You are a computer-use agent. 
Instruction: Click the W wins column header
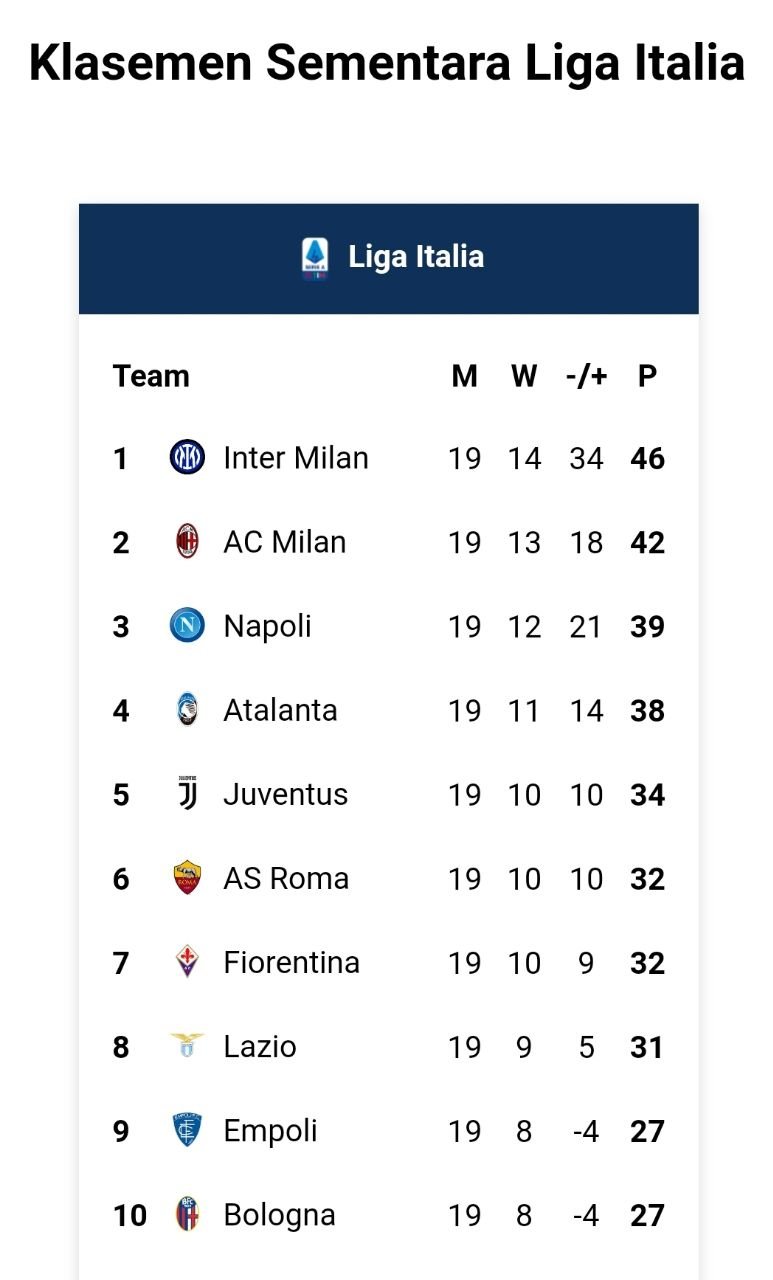click(524, 376)
